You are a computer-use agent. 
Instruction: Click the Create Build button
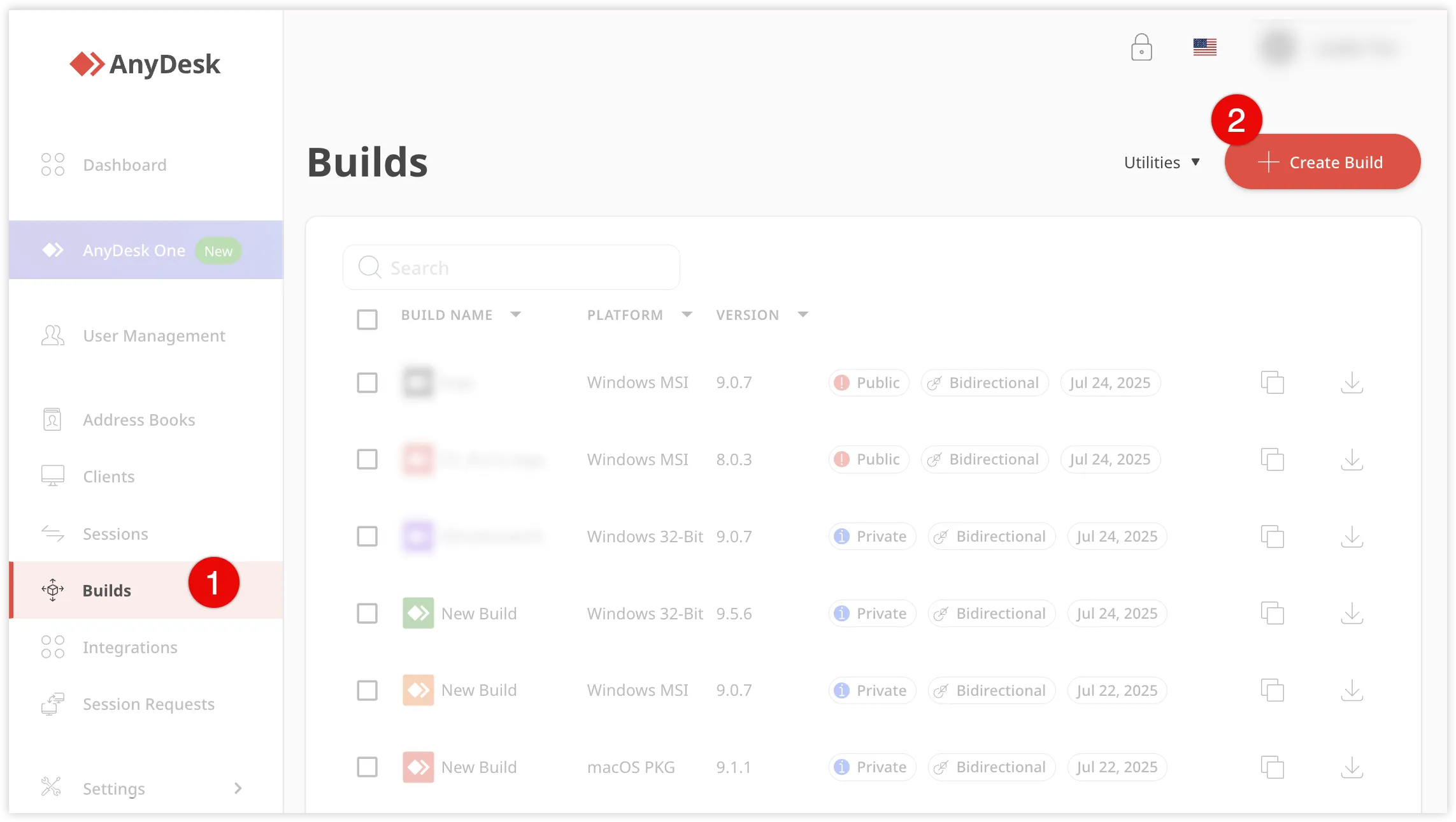coord(1323,161)
